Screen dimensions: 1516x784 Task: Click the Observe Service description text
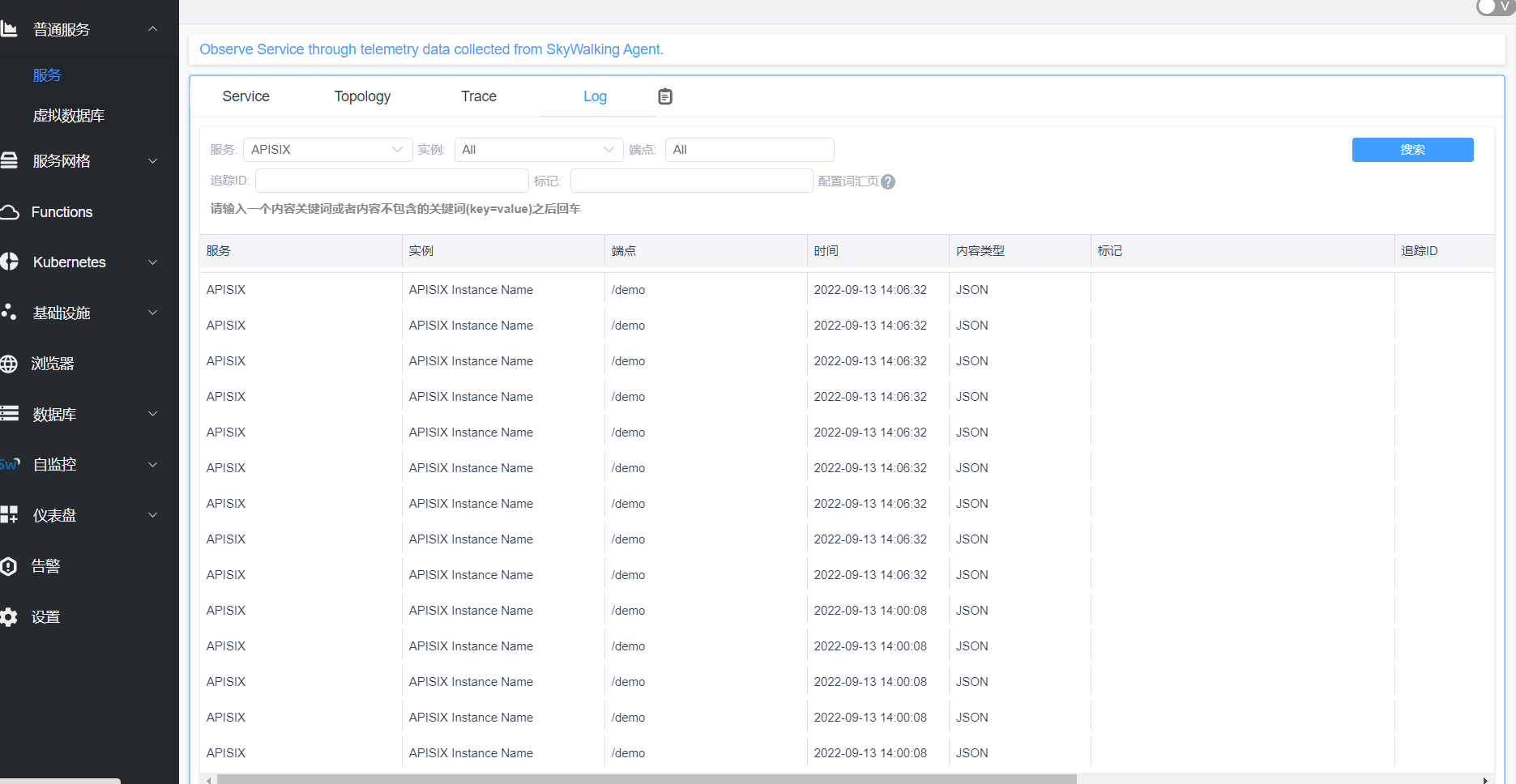pyautogui.click(x=431, y=49)
